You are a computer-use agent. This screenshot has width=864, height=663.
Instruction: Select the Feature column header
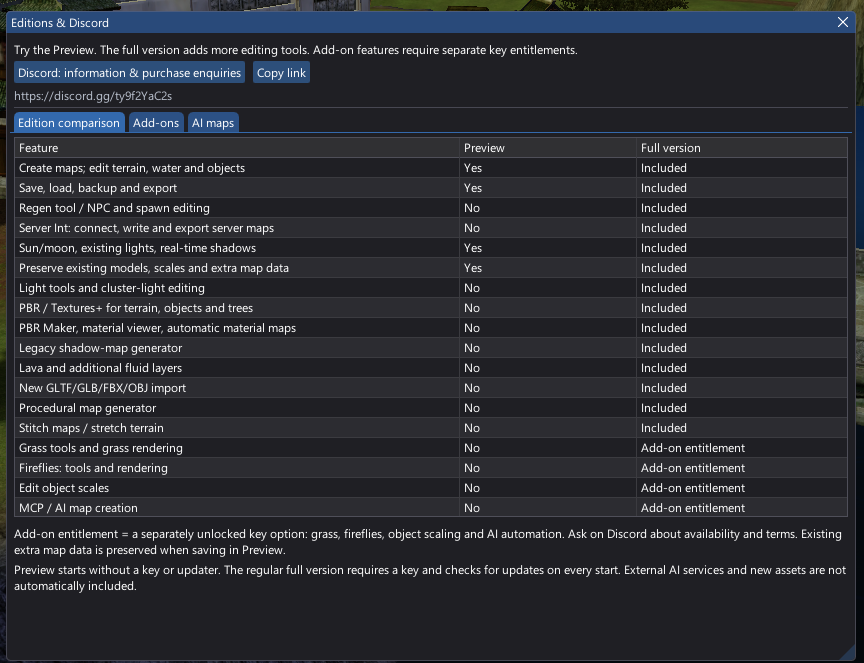237,148
